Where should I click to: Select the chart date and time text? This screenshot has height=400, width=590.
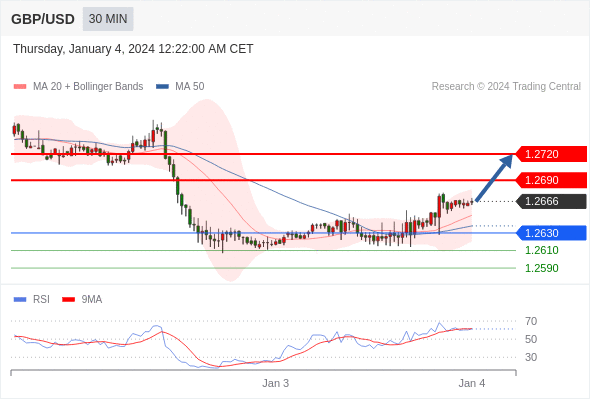tap(133, 49)
